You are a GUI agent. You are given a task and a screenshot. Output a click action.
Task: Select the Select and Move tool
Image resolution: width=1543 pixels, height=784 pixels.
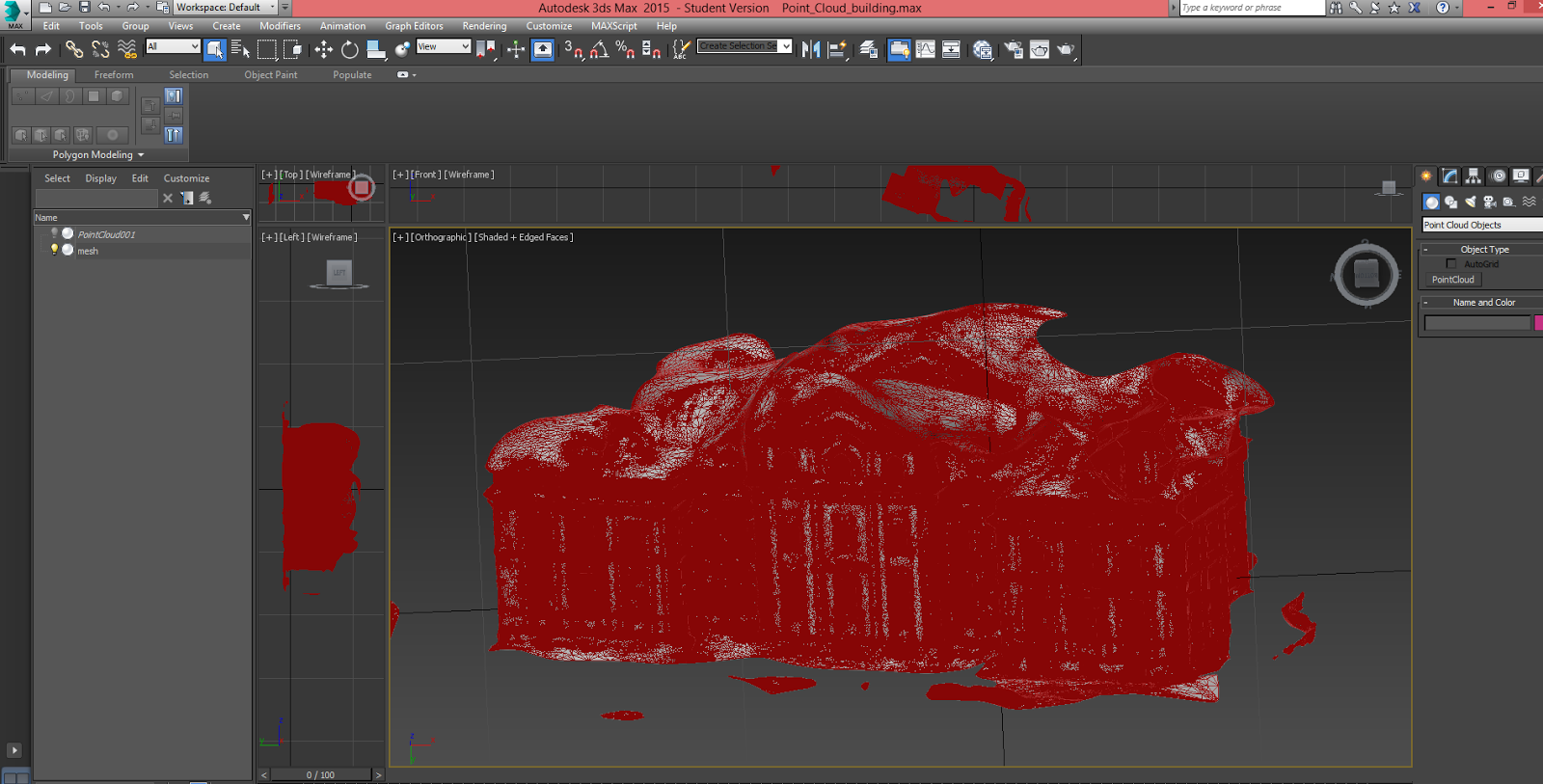[323, 49]
